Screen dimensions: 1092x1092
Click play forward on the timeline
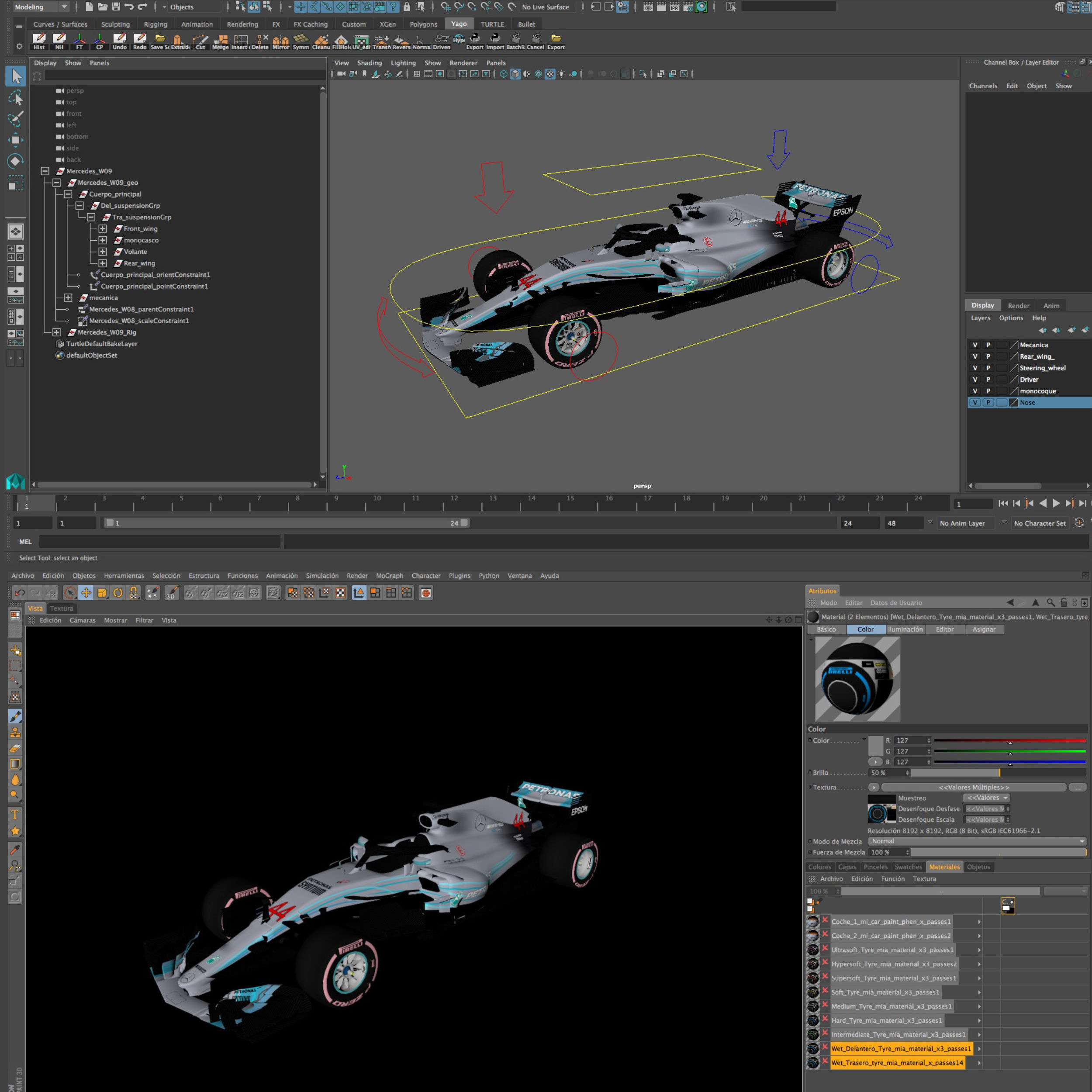point(1056,503)
